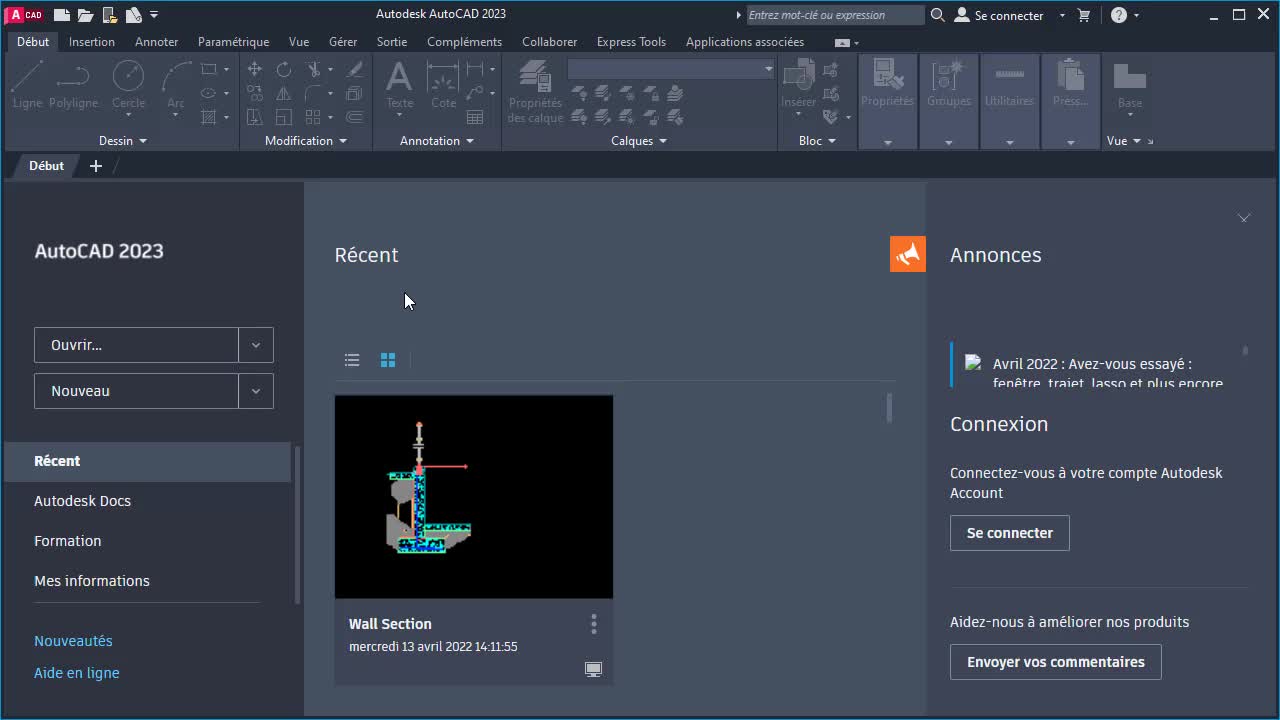Open the Collaborer ribbon tab
This screenshot has width=1280, height=720.
(x=550, y=42)
